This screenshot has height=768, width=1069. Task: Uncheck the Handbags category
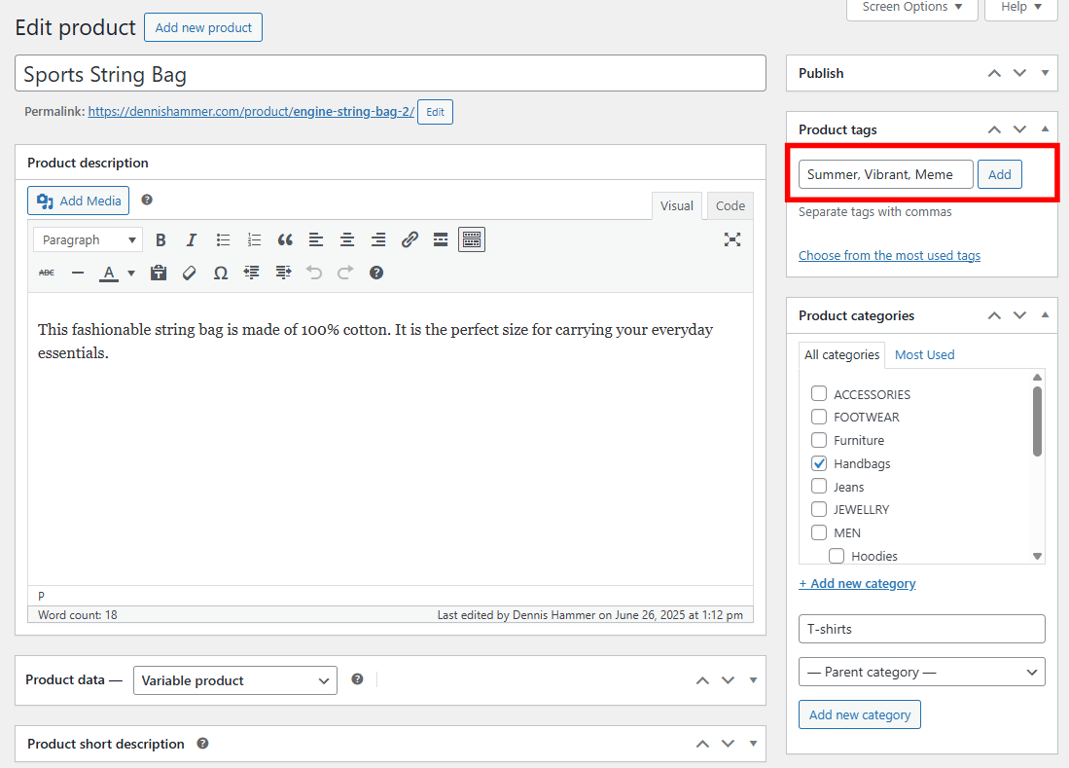[x=819, y=463]
